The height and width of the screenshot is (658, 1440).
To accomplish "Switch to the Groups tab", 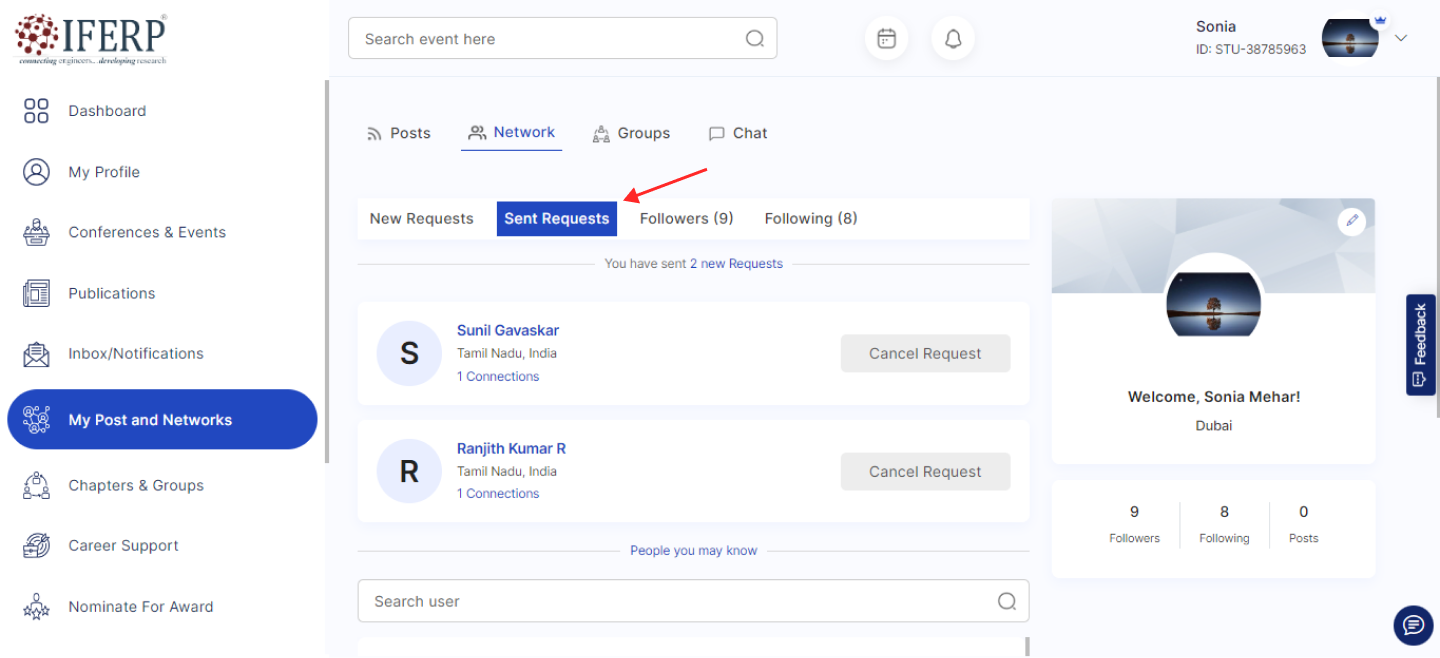I will point(631,133).
